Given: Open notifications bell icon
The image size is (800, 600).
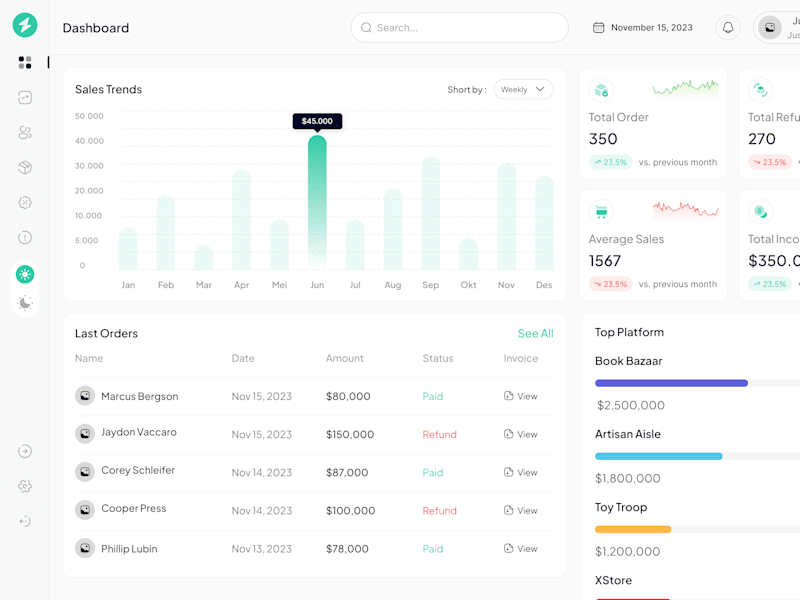Looking at the screenshot, I should click(728, 28).
